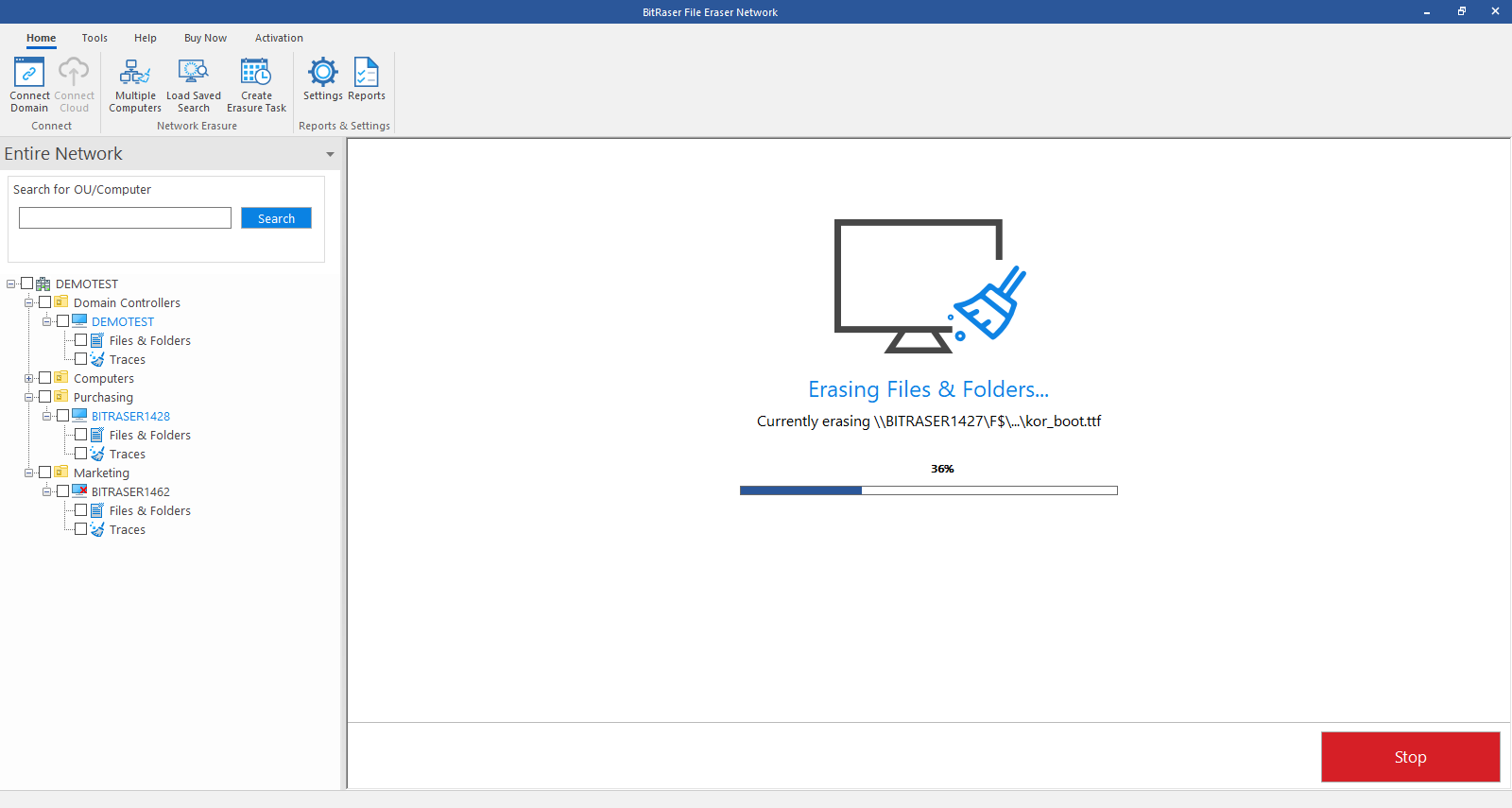Click the Purchasing folder icon
The height and width of the screenshot is (808, 1512).
point(61,397)
